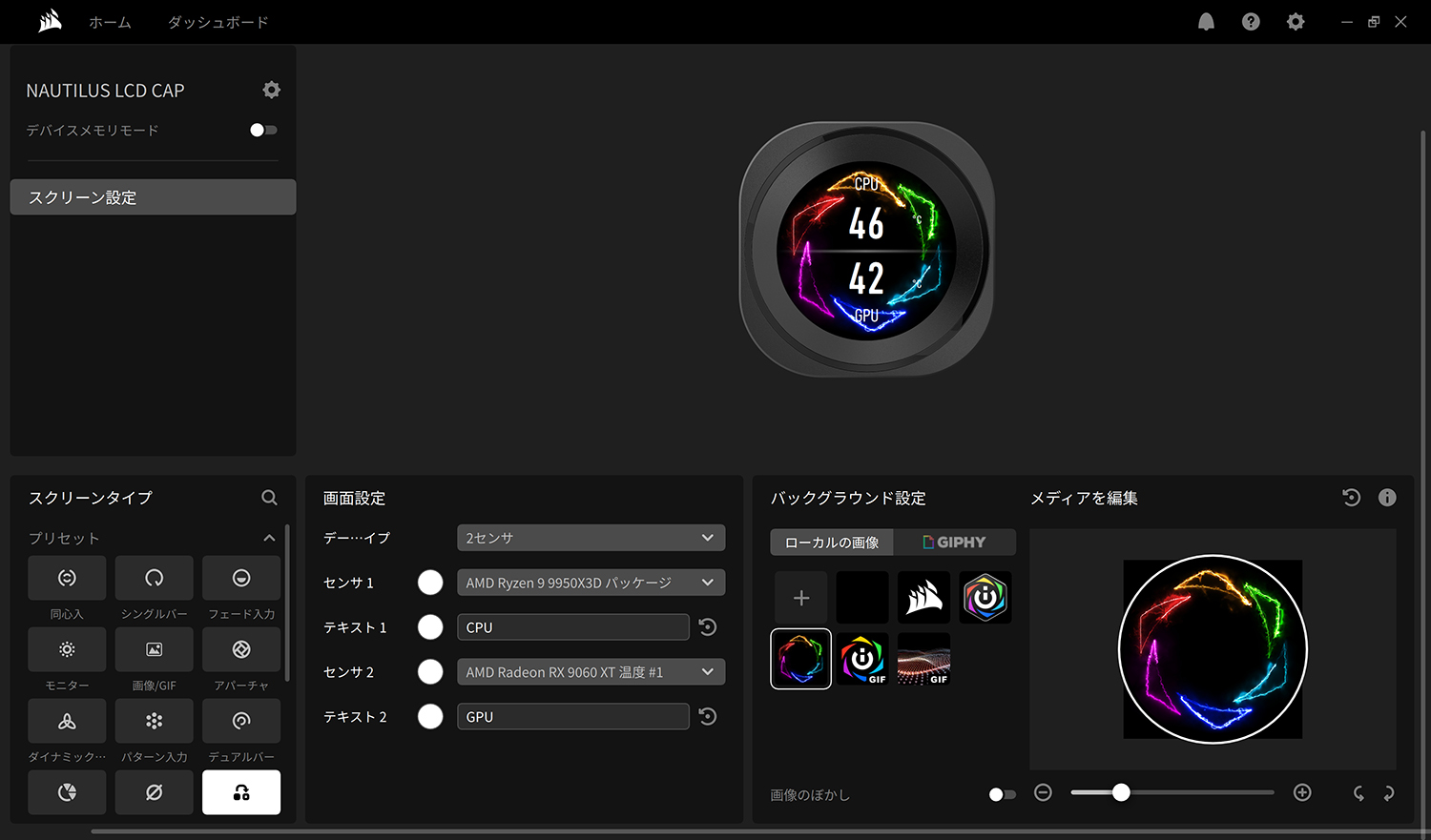Click the テキスト 2 field containing GPU
Viewport: 1431px width, 840px height.
click(572, 717)
